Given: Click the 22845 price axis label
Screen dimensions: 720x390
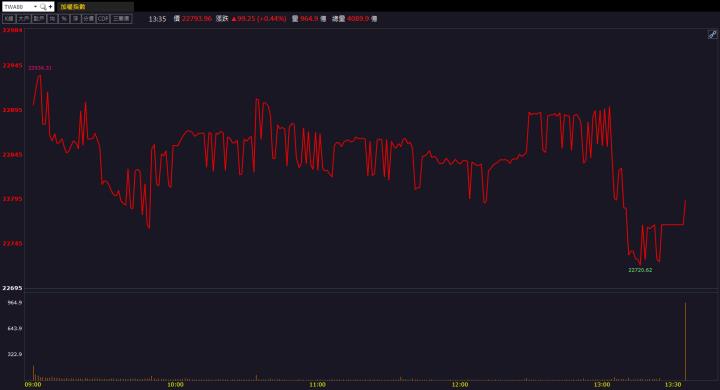Looking at the screenshot, I should 12,155.
